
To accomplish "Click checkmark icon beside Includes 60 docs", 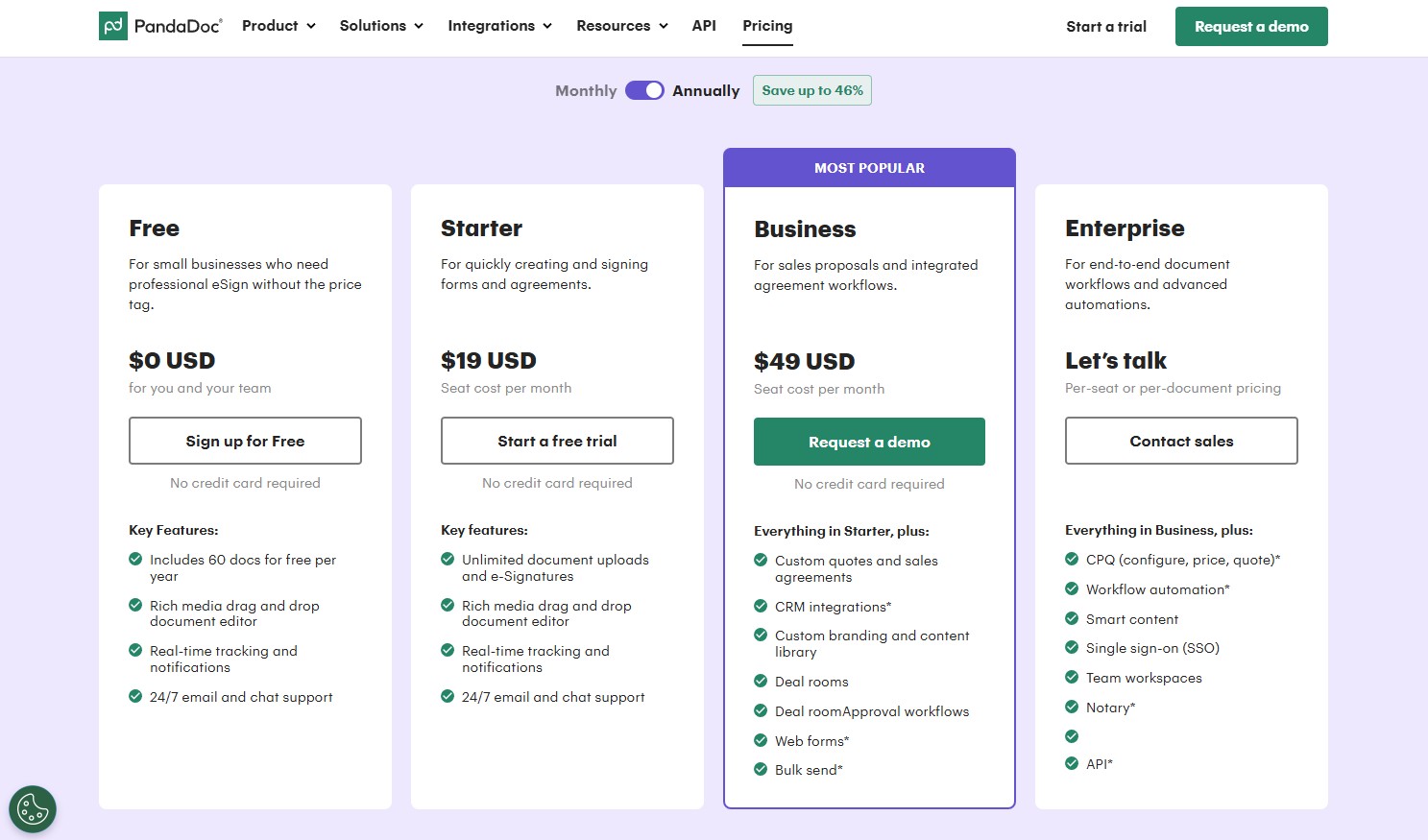I will [x=135, y=559].
